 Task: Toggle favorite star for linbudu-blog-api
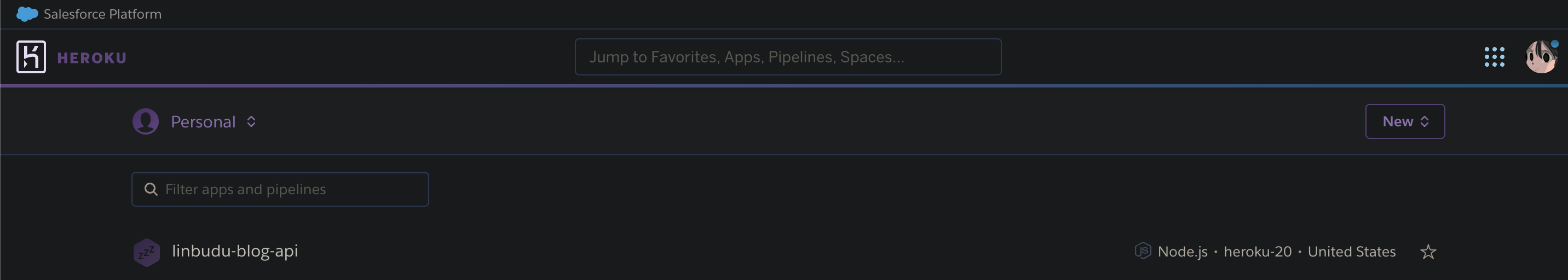[x=1428, y=252]
